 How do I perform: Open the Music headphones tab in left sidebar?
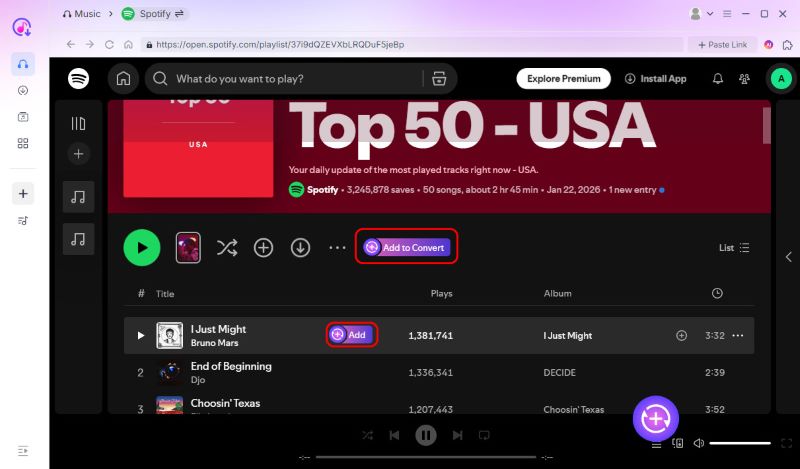click(x=23, y=64)
